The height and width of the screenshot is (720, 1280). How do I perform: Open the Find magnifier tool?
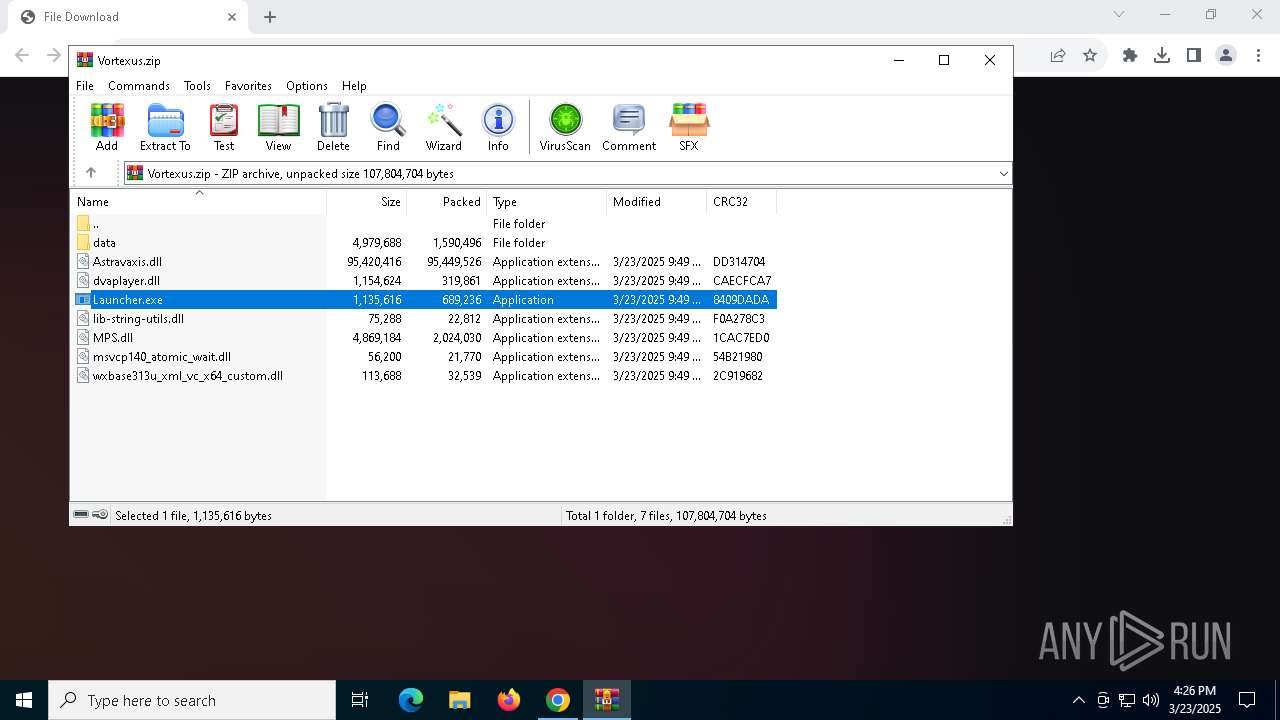(388, 127)
